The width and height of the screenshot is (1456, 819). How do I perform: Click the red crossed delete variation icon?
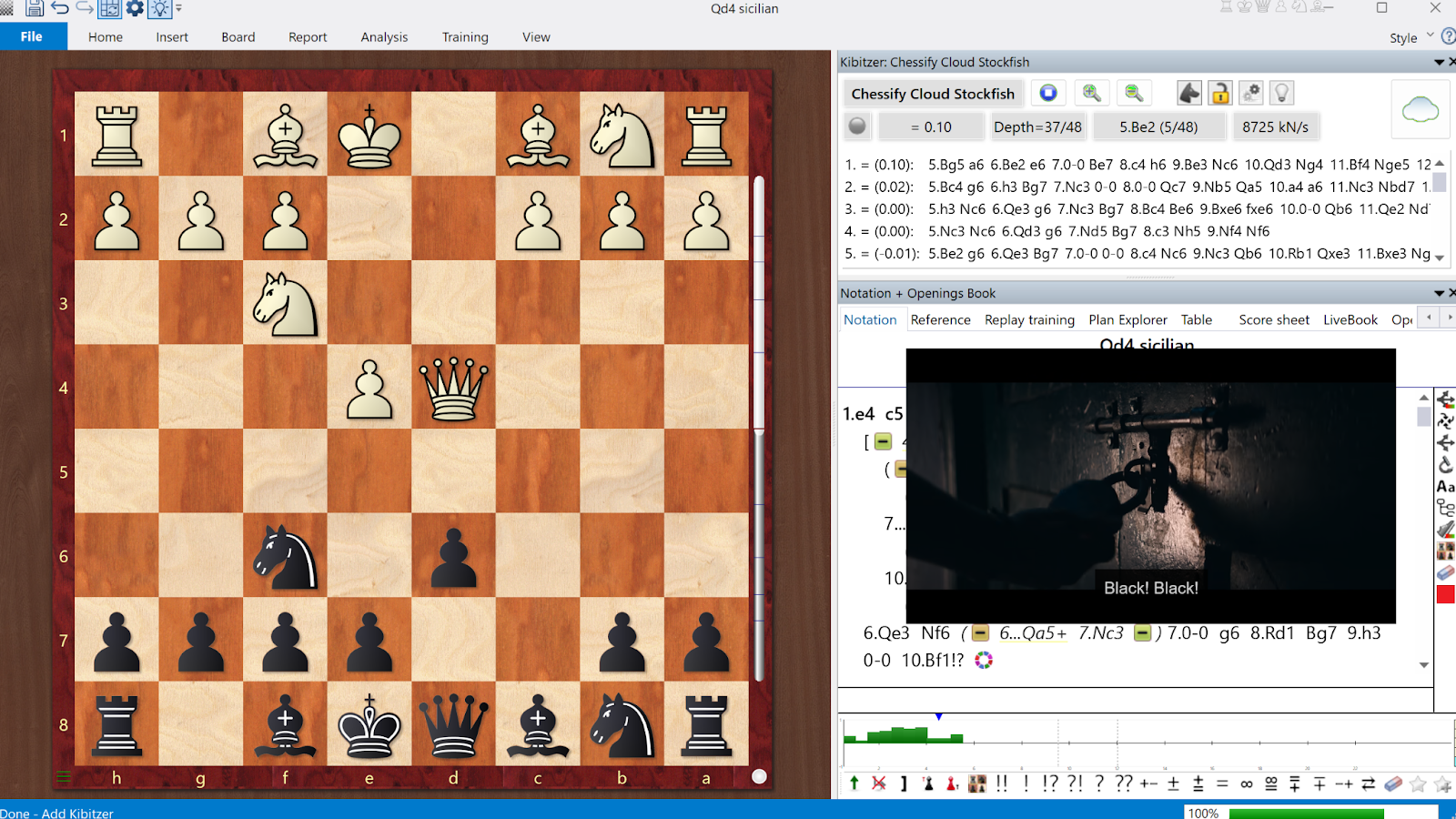point(879,783)
